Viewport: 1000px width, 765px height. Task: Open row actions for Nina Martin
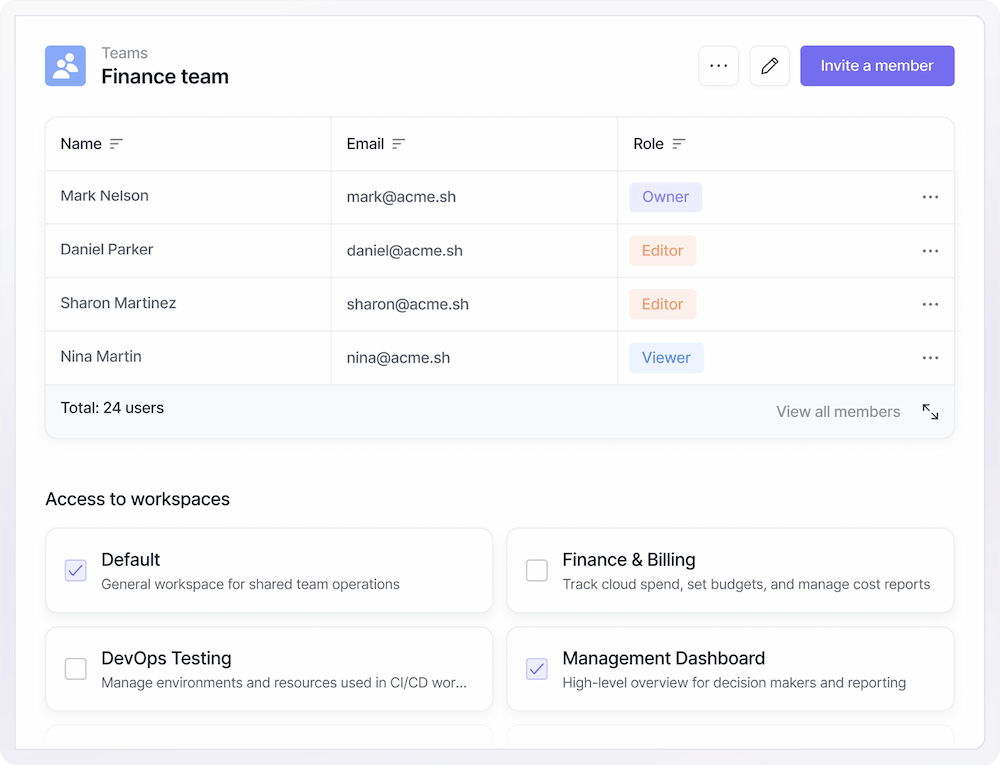click(930, 358)
